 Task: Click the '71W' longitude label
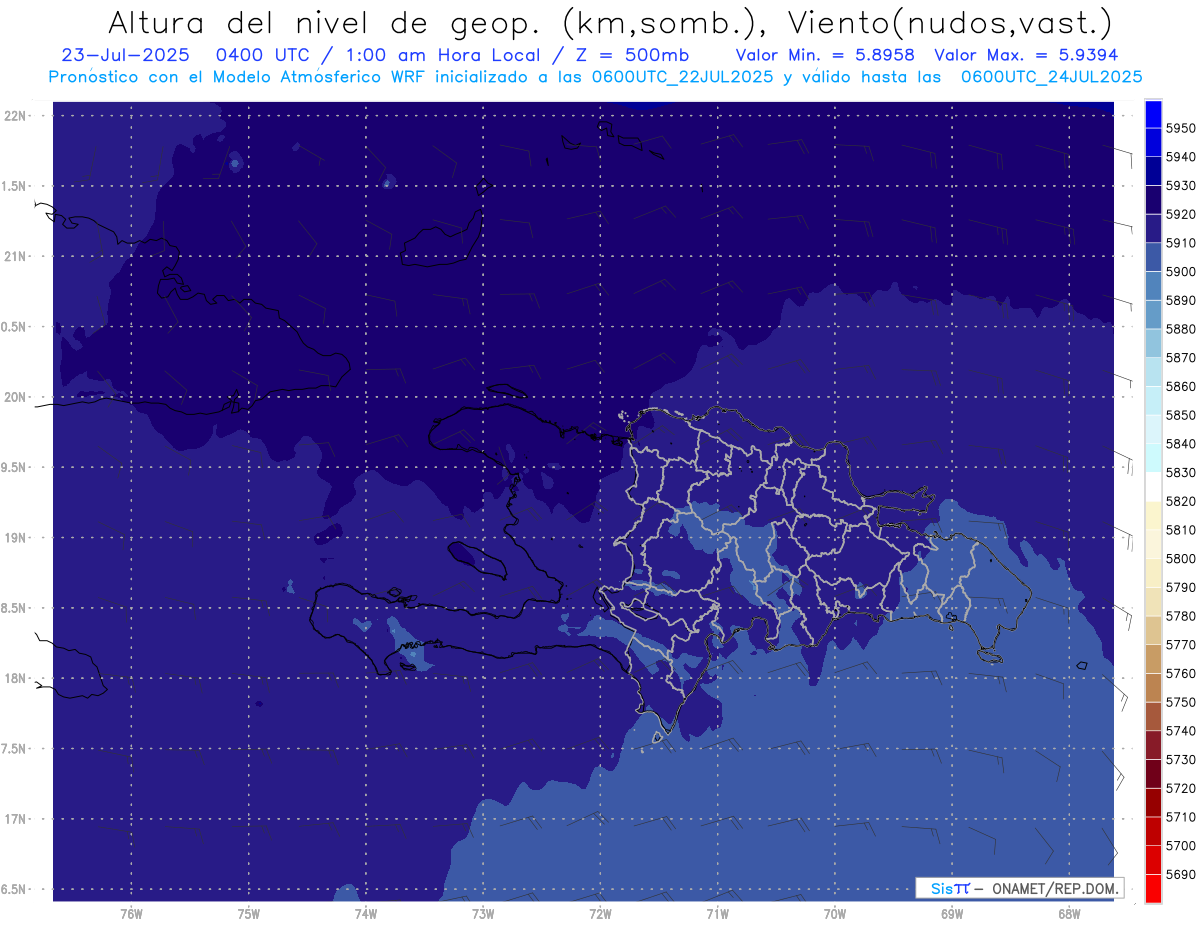coord(717,914)
